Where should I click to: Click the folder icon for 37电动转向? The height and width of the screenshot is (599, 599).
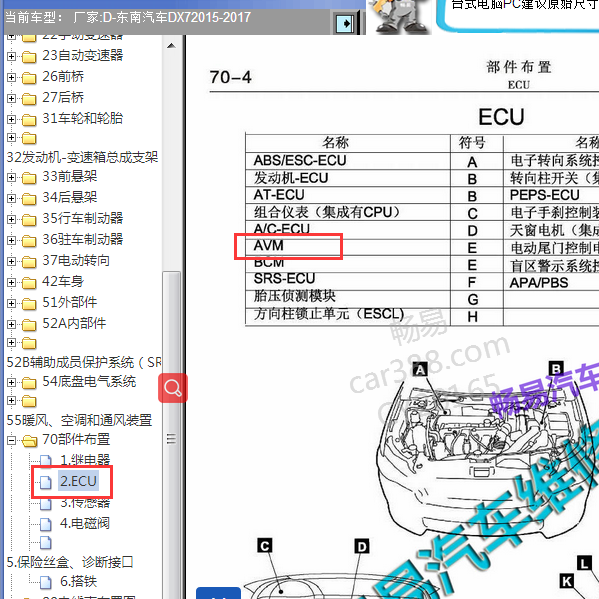29,262
